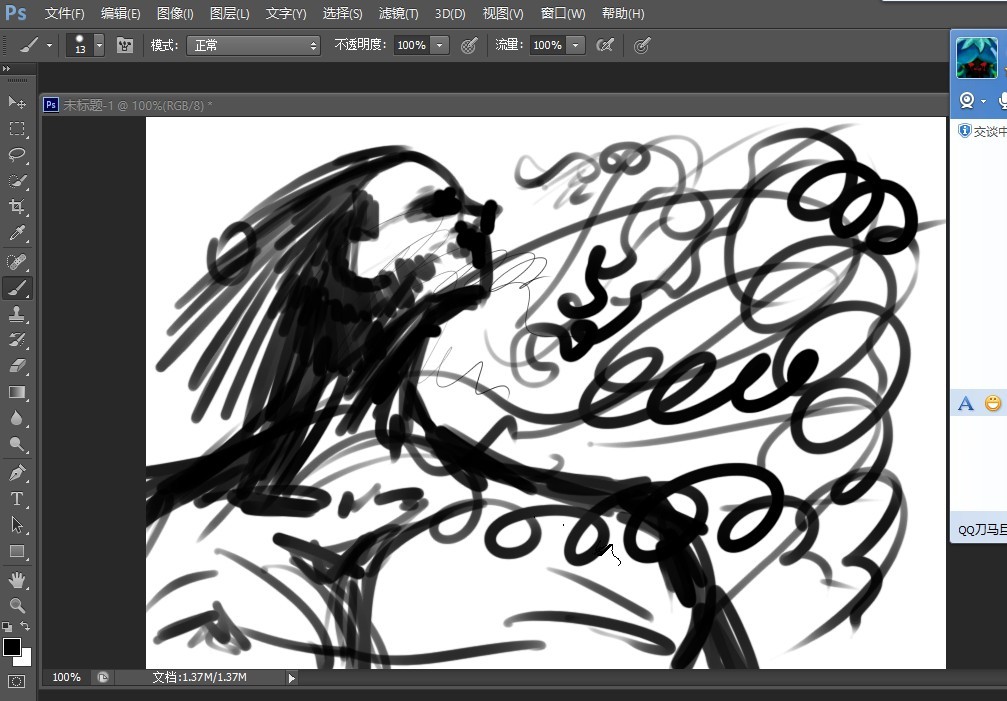The width and height of the screenshot is (1007, 701).
Task: Select the Dodge tool
Action: [x=17, y=444]
